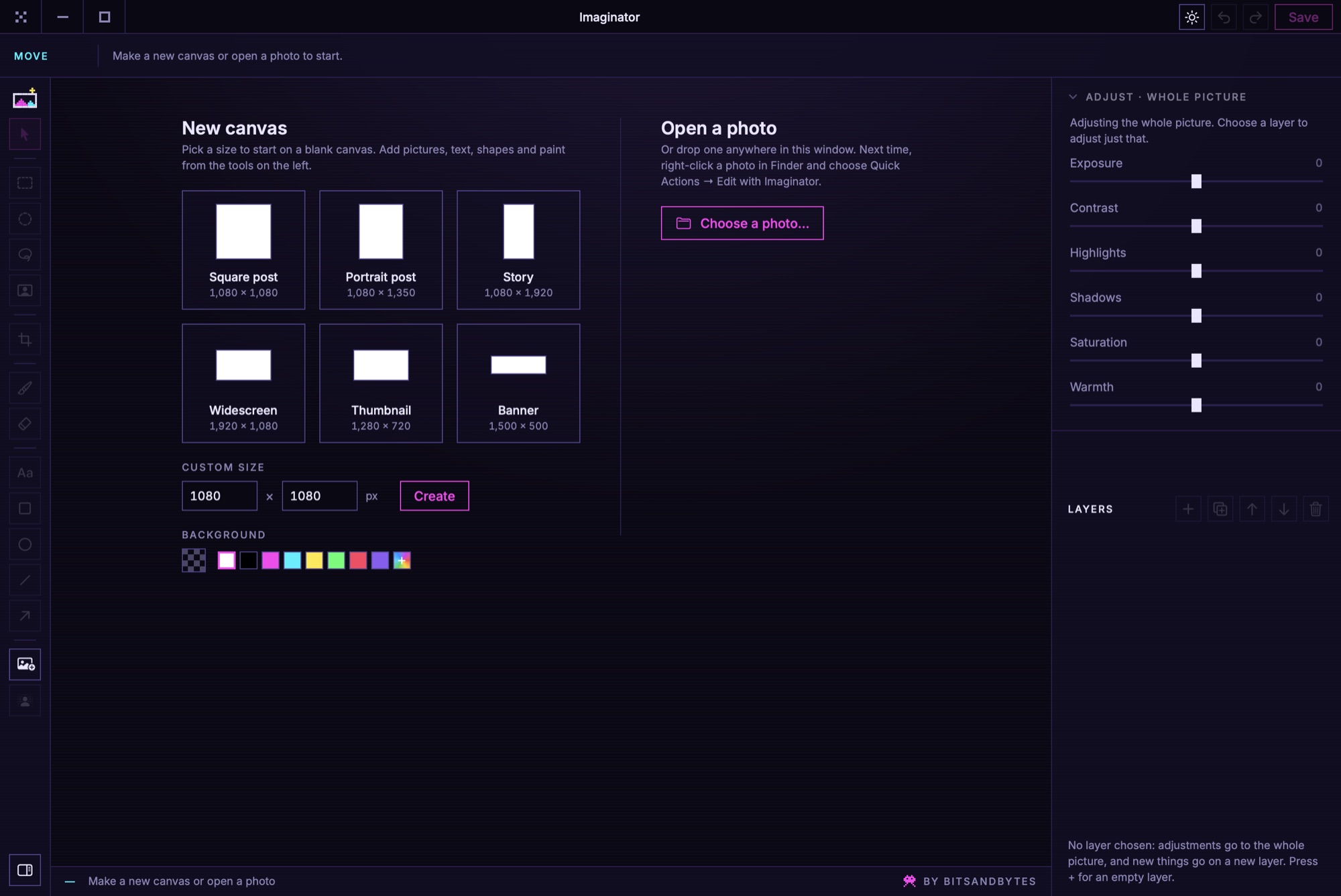The image size is (1341, 896).
Task: Pick the Square post canvas preset
Action: pos(243,250)
